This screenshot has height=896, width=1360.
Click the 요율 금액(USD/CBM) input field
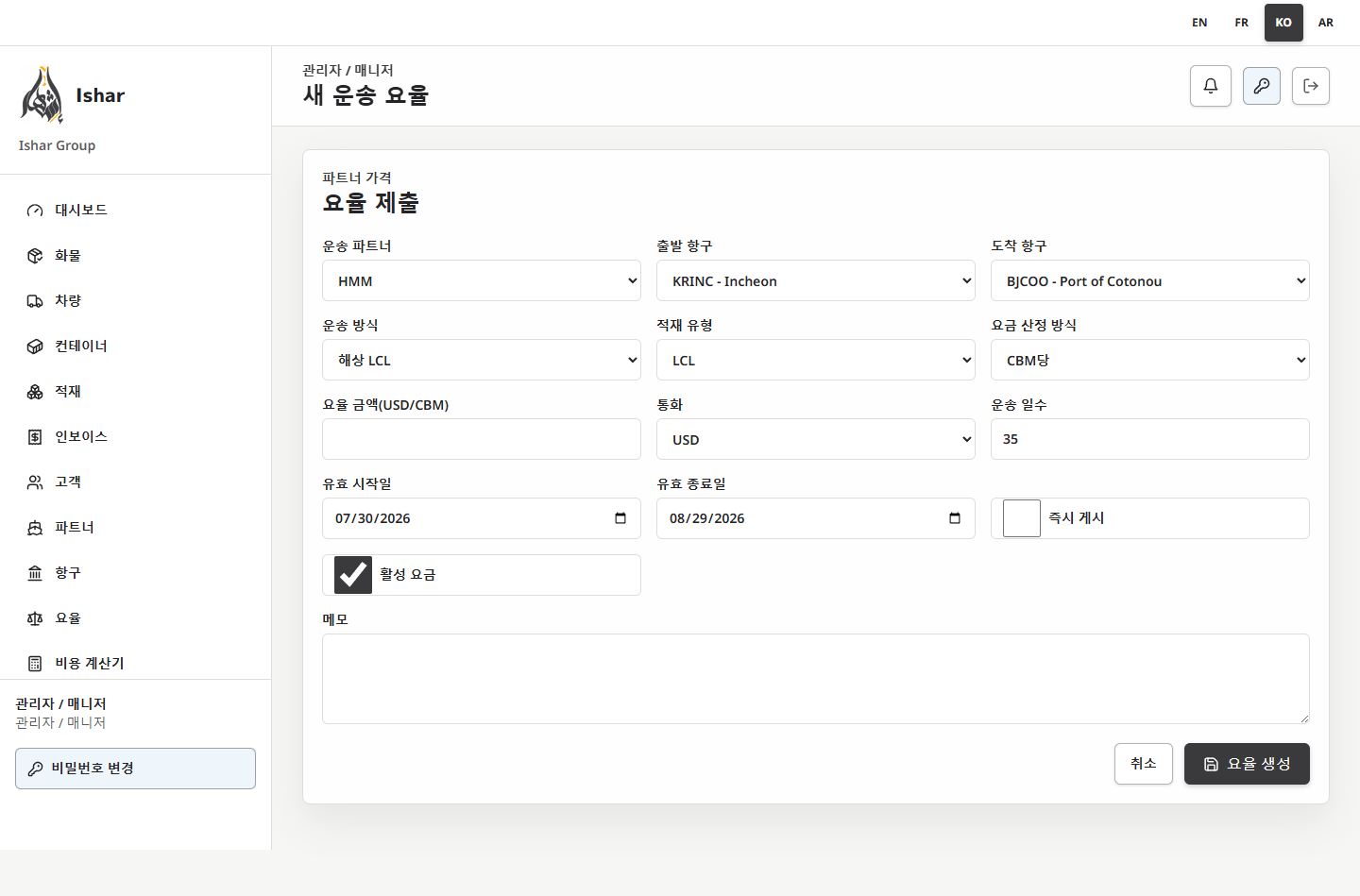(482, 439)
